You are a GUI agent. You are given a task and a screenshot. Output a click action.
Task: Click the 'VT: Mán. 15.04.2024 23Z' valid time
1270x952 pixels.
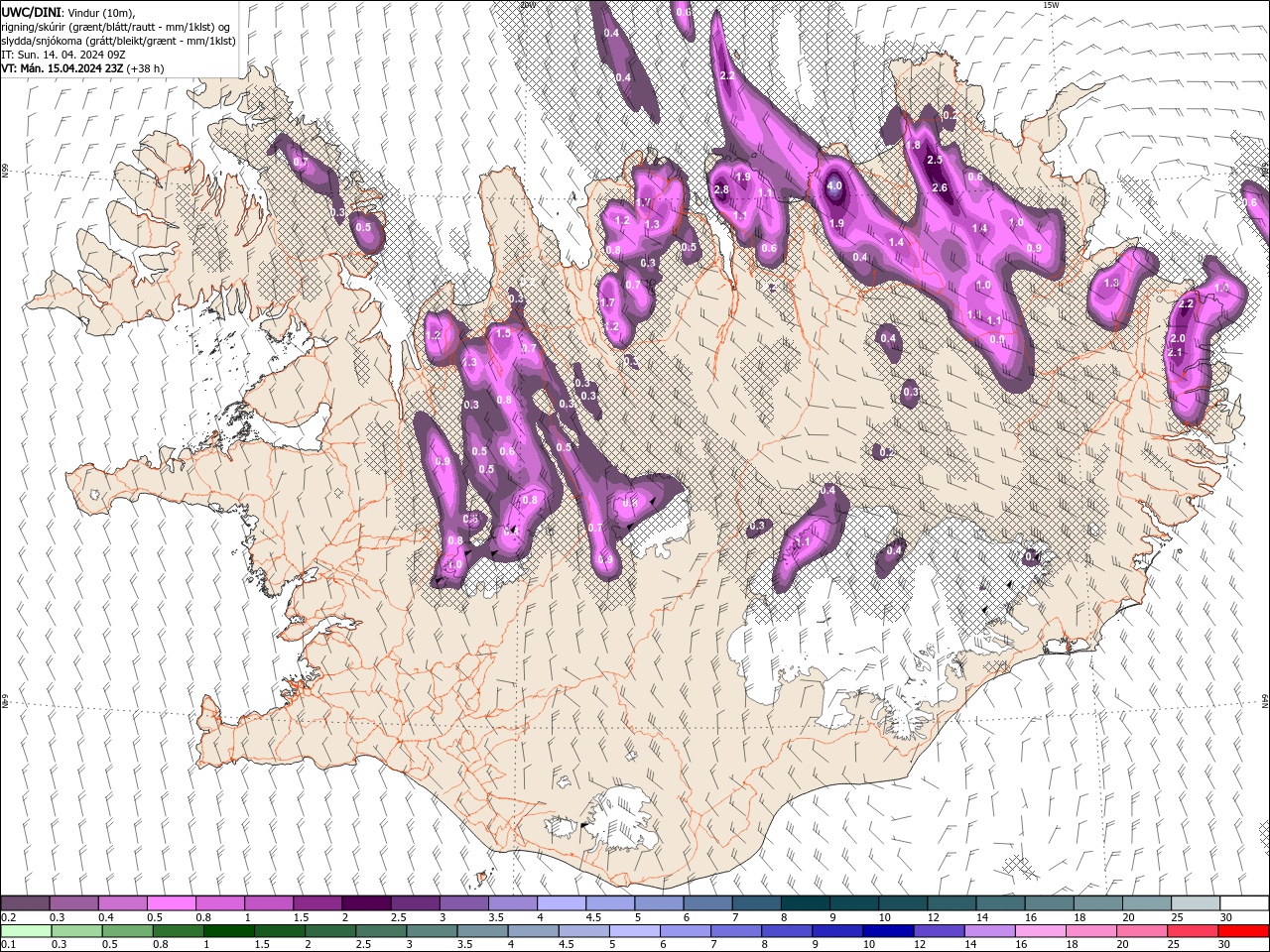coord(62,68)
